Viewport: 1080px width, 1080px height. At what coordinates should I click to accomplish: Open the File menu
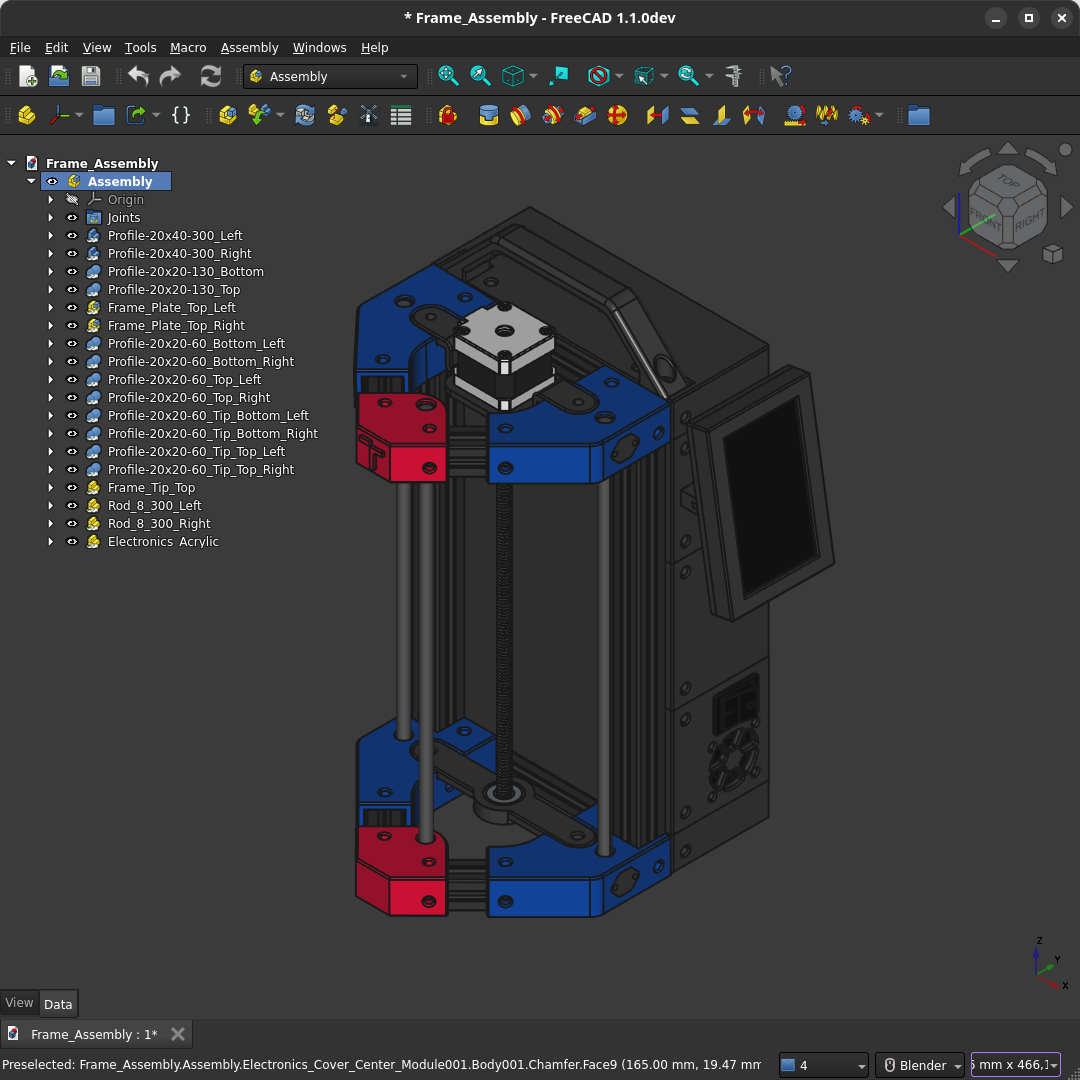click(x=20, y=48)
